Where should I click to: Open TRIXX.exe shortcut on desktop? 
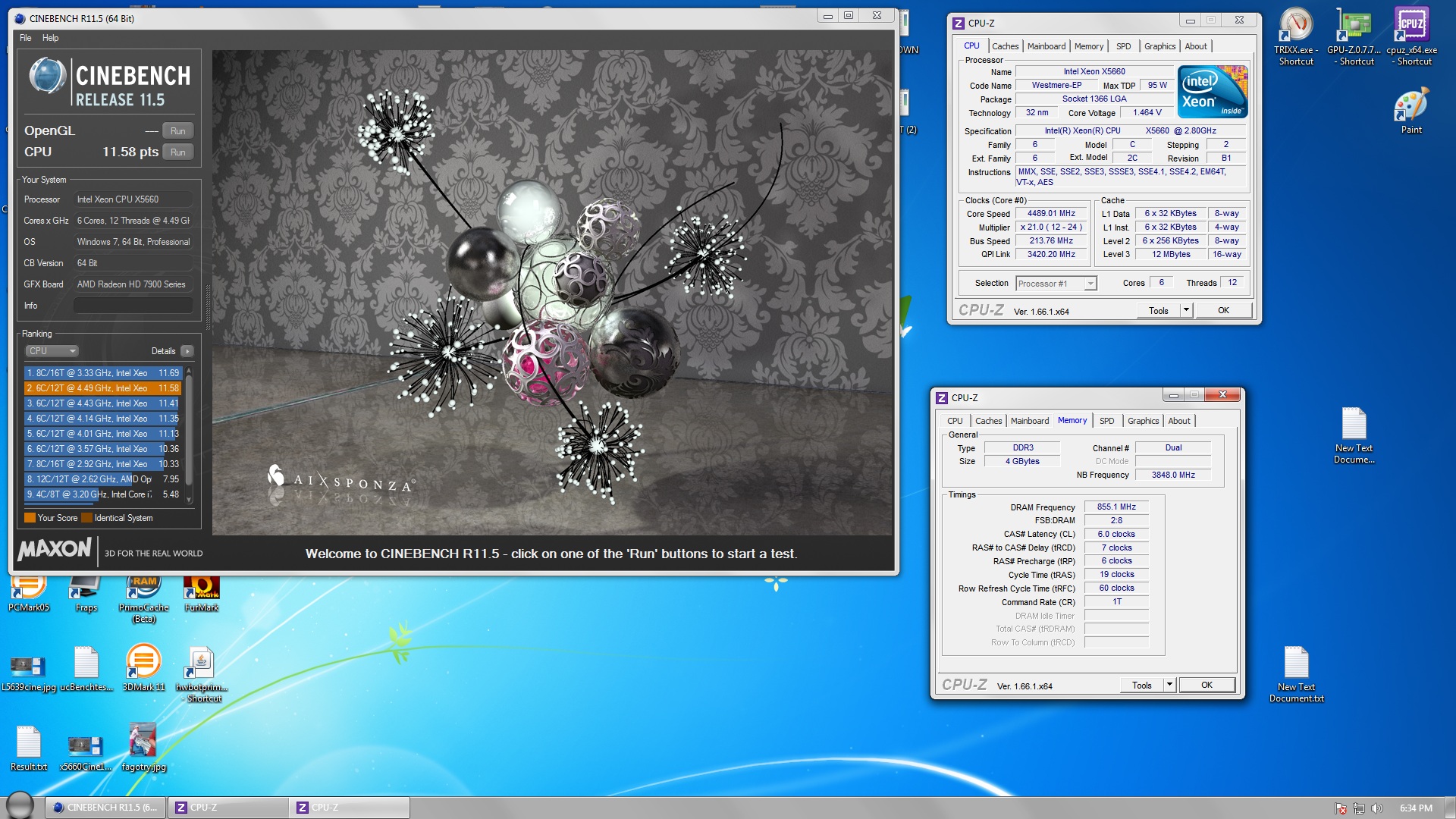pyautogui.click(x=1296, y=36)
